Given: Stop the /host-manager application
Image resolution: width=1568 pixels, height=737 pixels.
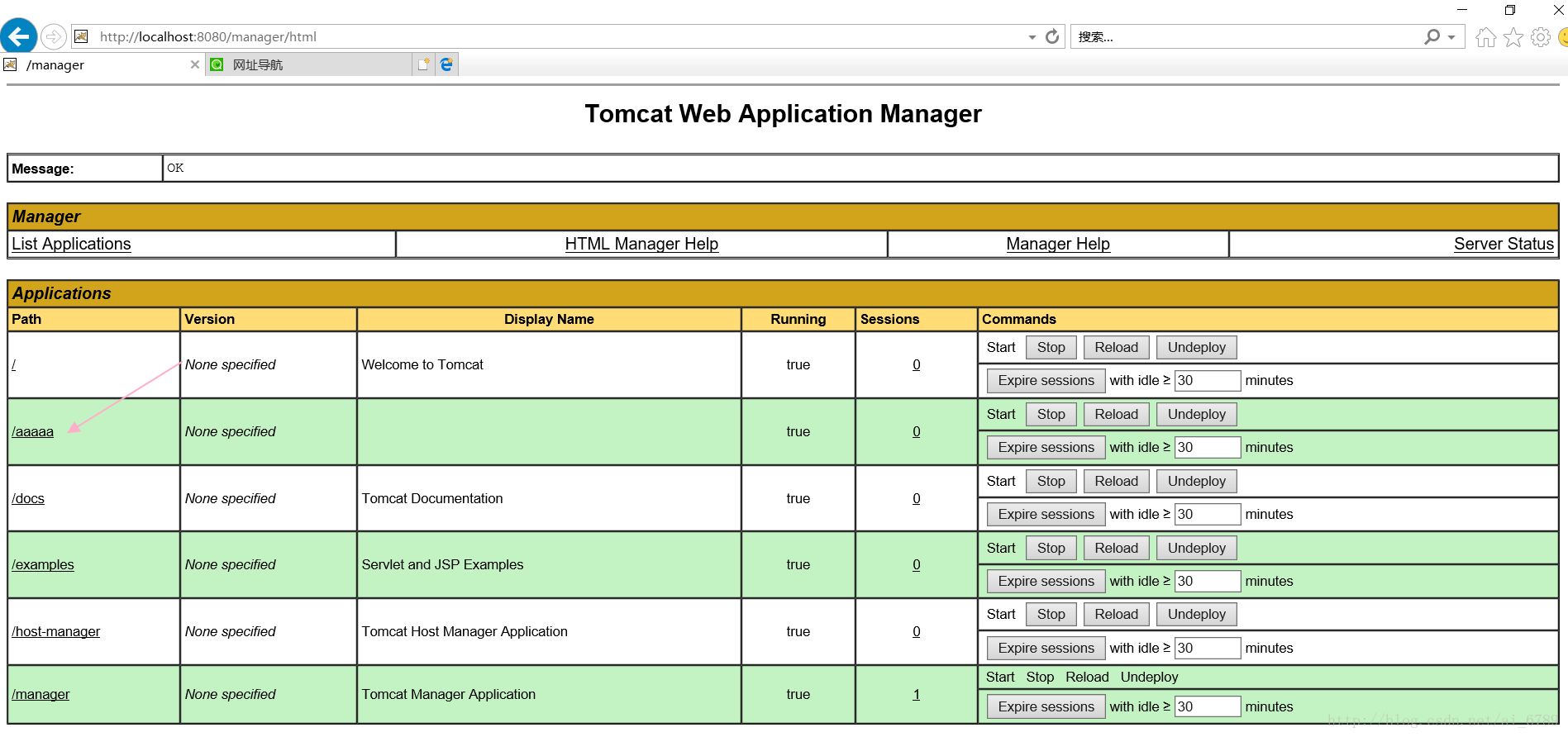Looking at the screenshot, I should [x=1051, y=615].
